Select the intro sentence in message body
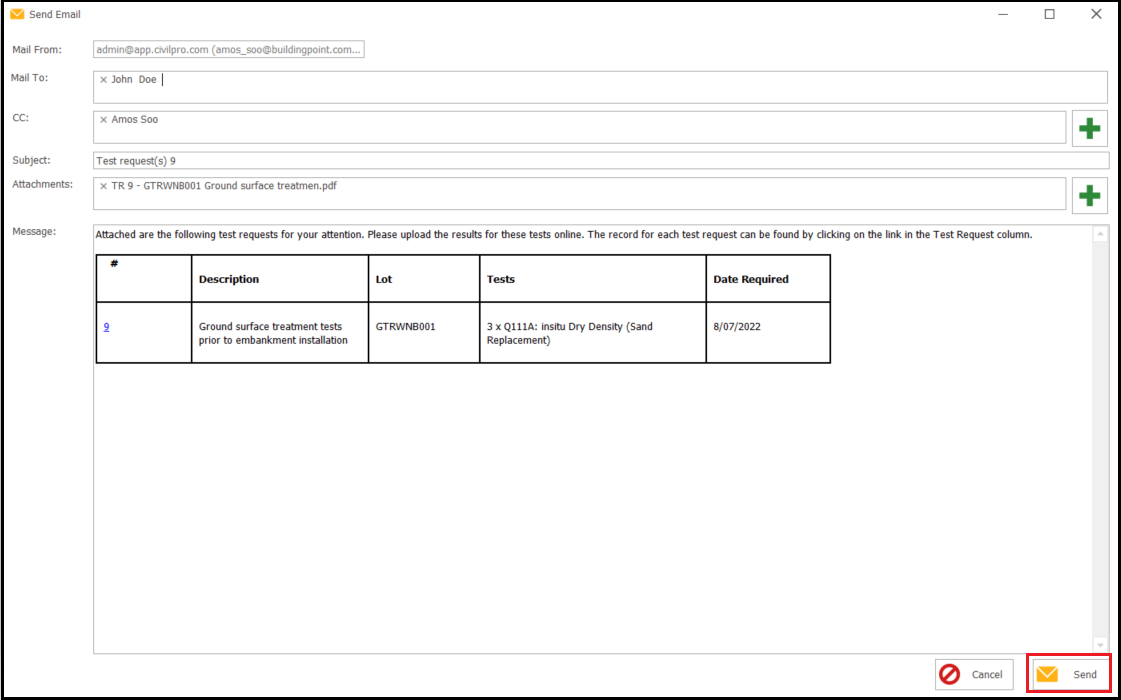 563,235
